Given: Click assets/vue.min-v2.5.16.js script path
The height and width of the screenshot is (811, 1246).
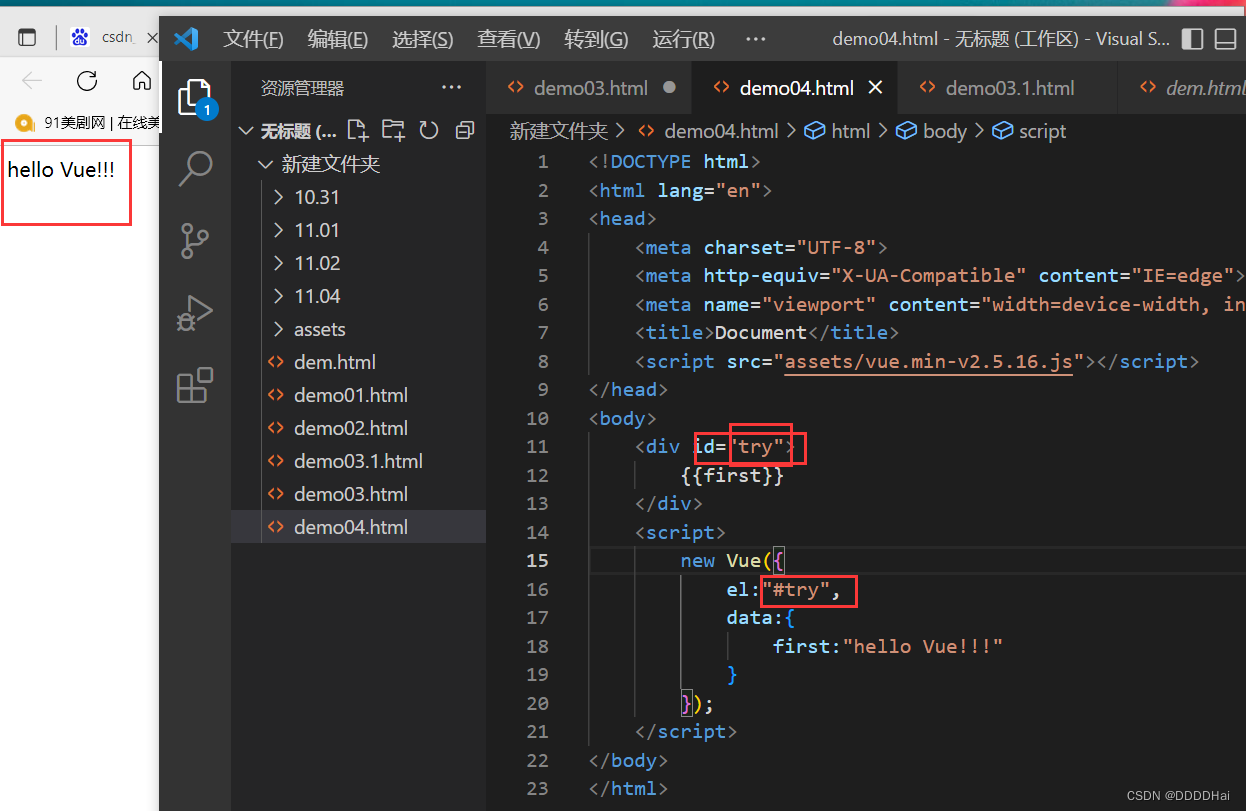Looking at the screenshot, I should (x=928, y=361).
